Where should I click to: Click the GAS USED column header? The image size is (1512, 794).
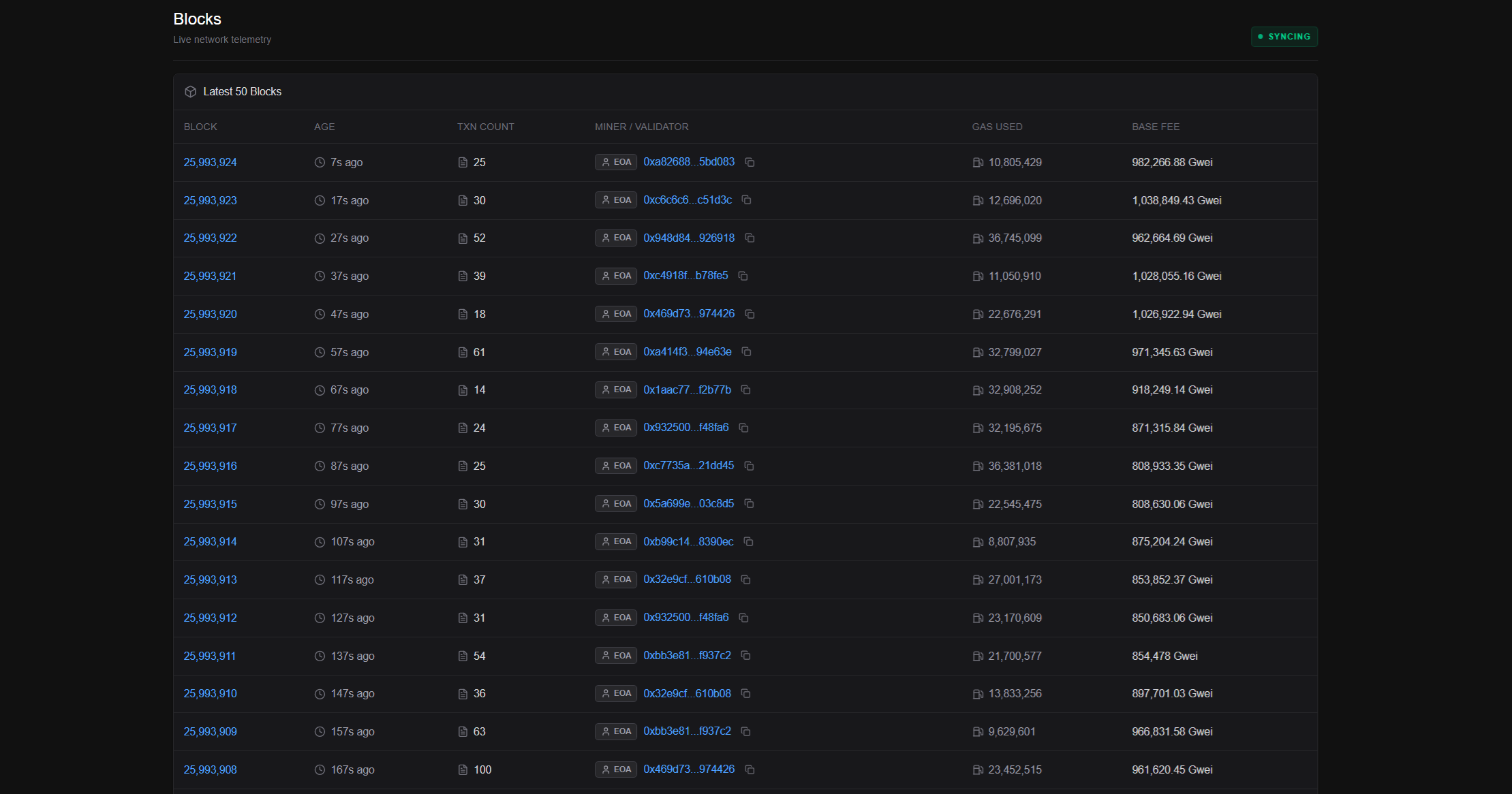[x=997, y=127]
